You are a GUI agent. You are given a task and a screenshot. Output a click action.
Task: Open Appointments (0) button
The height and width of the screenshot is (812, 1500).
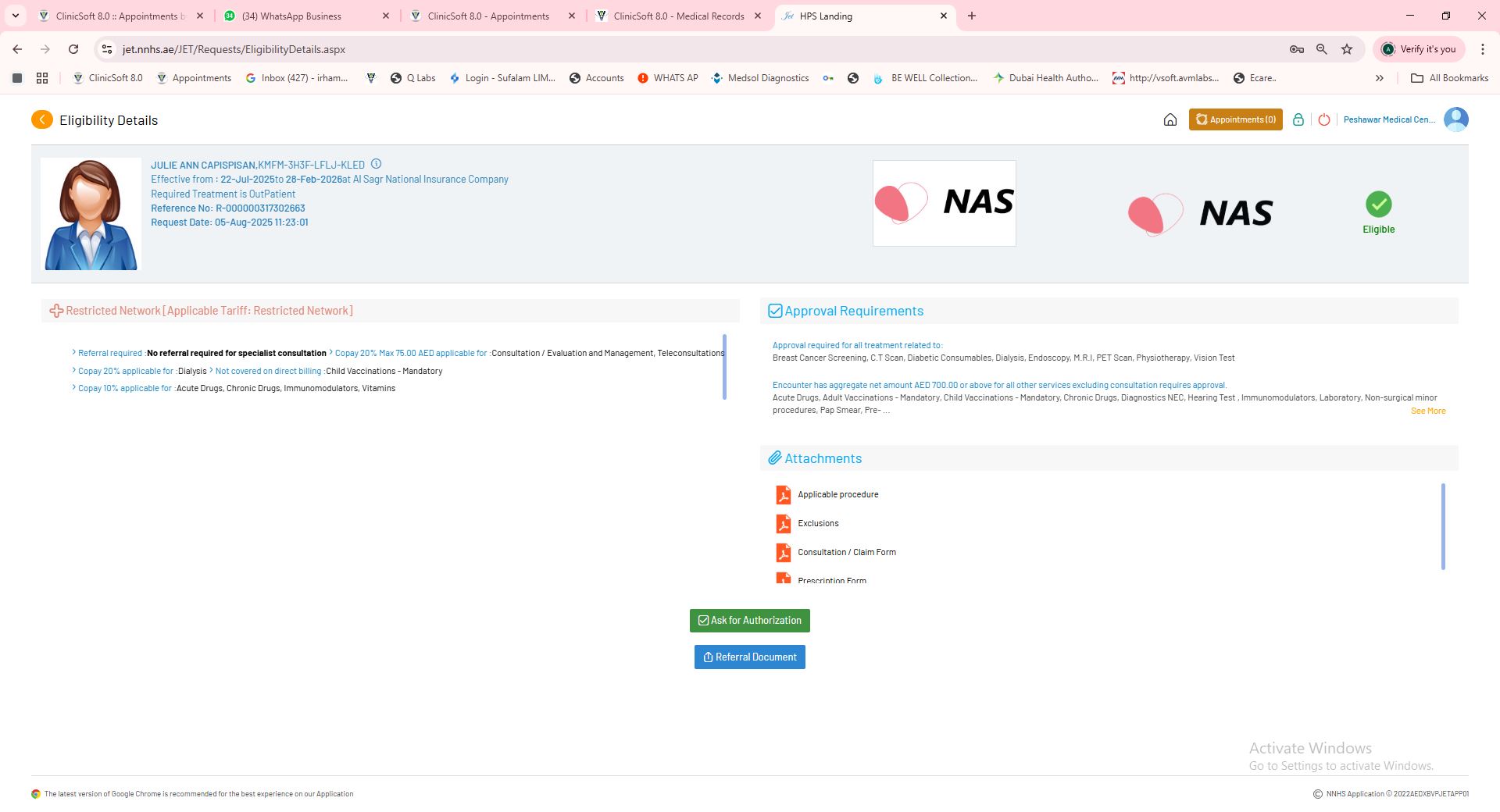[x=1236, y=119]
